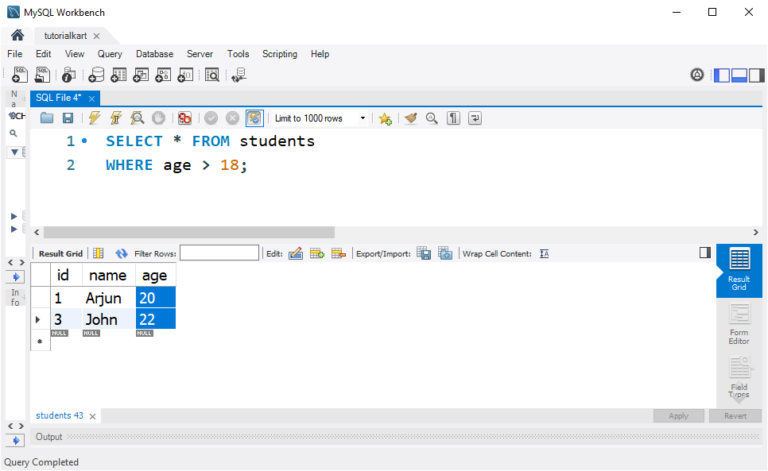Commit transaction checkmark icon
Viewport: 768px width, 471px height.
[211, 118]
